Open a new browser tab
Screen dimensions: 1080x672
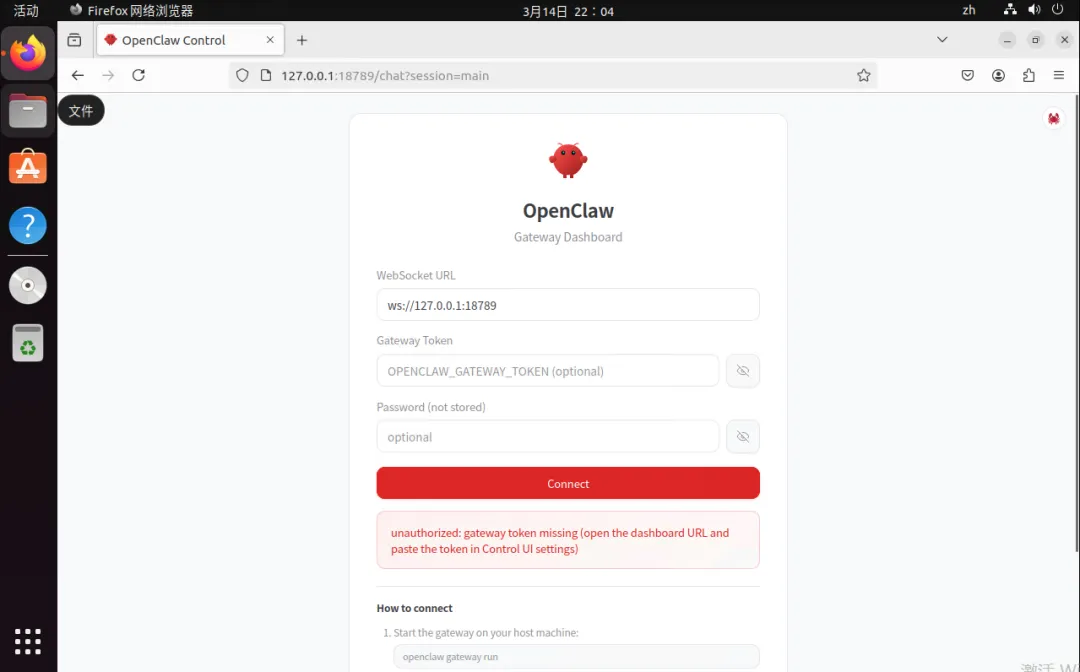coord(302,40)
